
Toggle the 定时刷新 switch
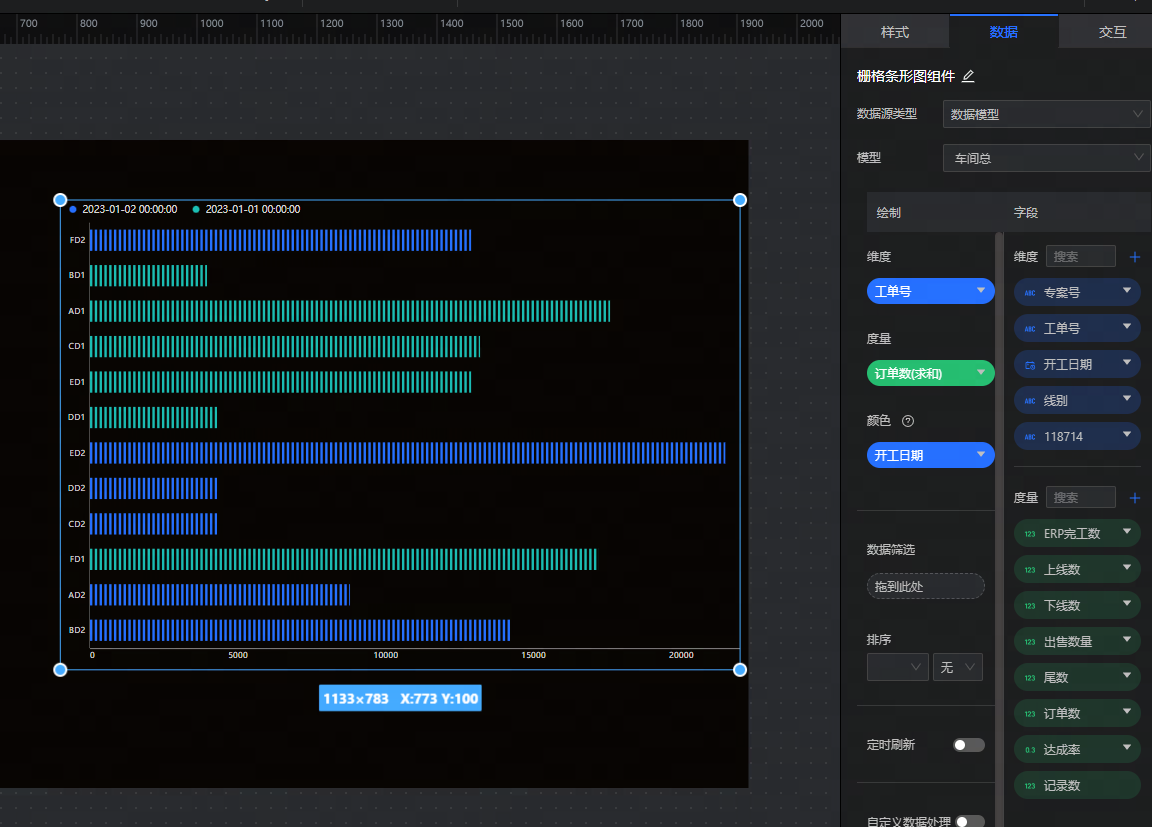click(968, 745)
